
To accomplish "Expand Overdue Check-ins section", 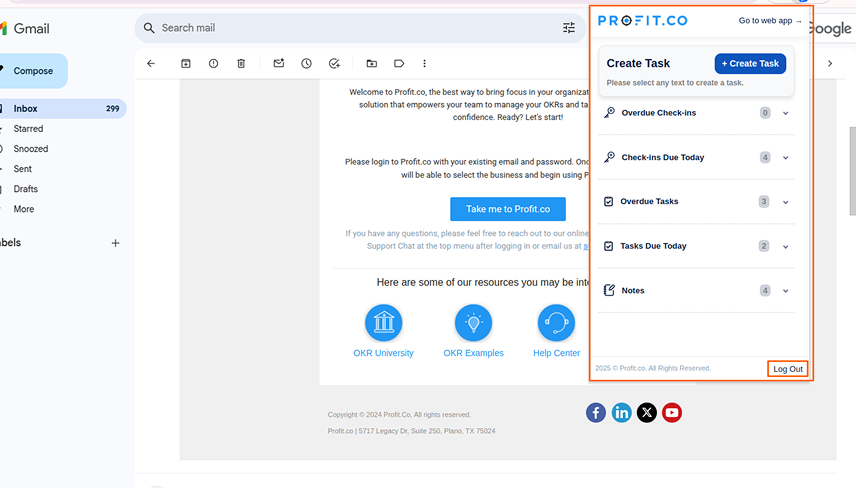I will pyautogui.click(x=786, y=113).
